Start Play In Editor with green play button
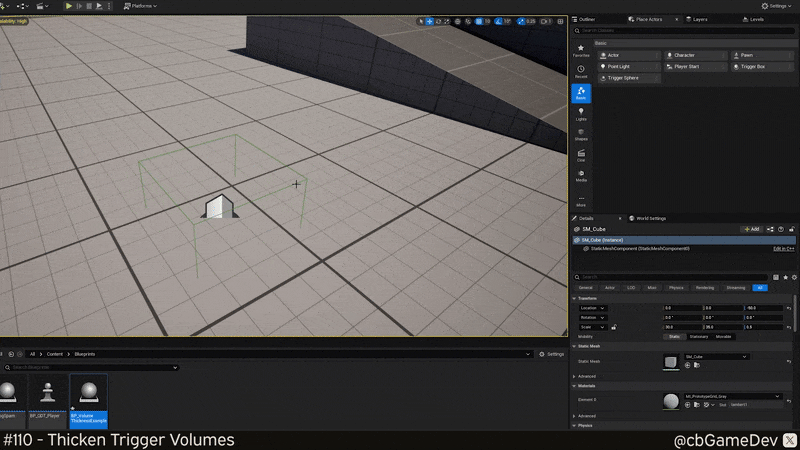800x450 pixels. tap(68, 6)
